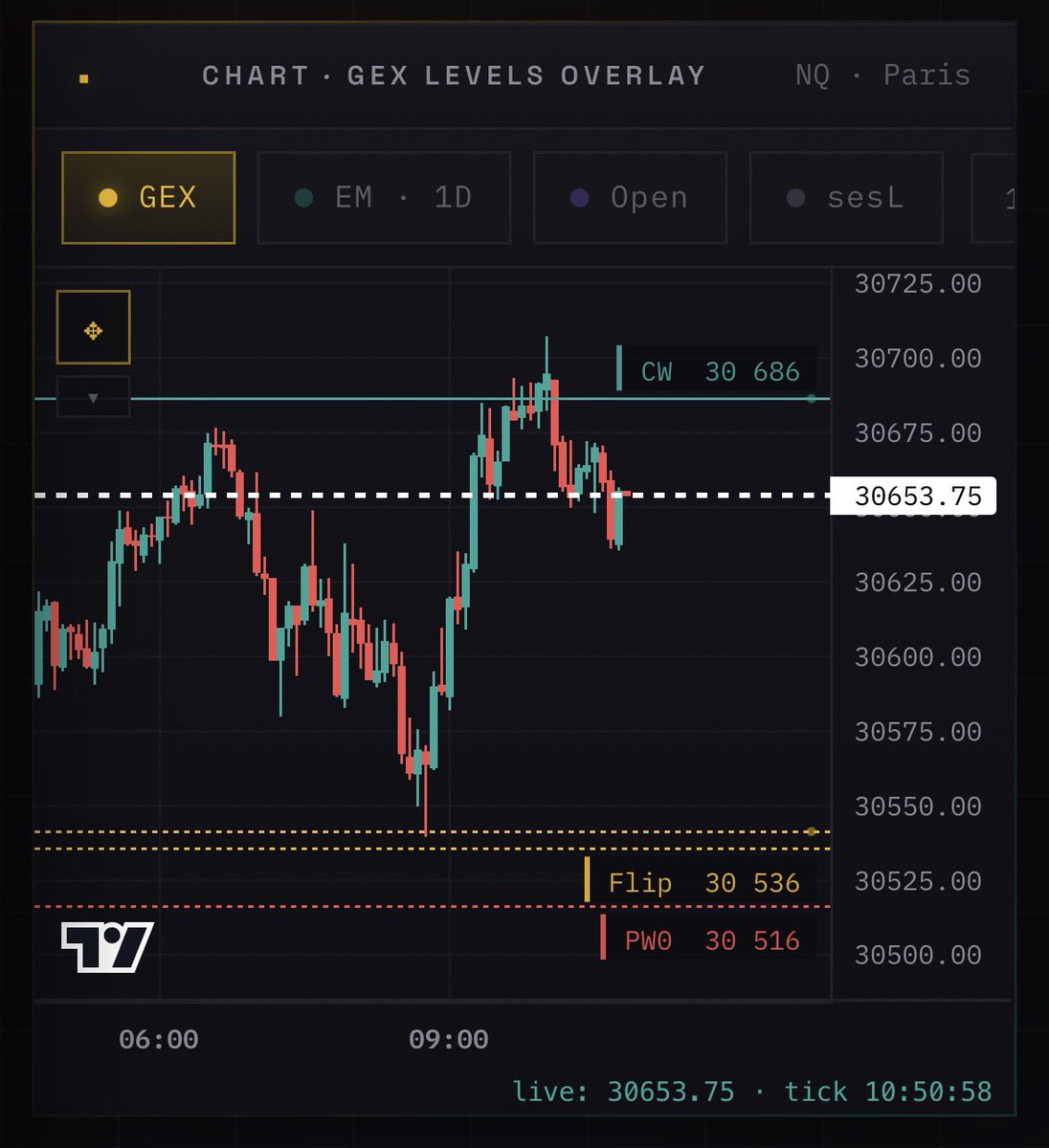
Task: Click the current price tag 30653.75
Action: 913,496
